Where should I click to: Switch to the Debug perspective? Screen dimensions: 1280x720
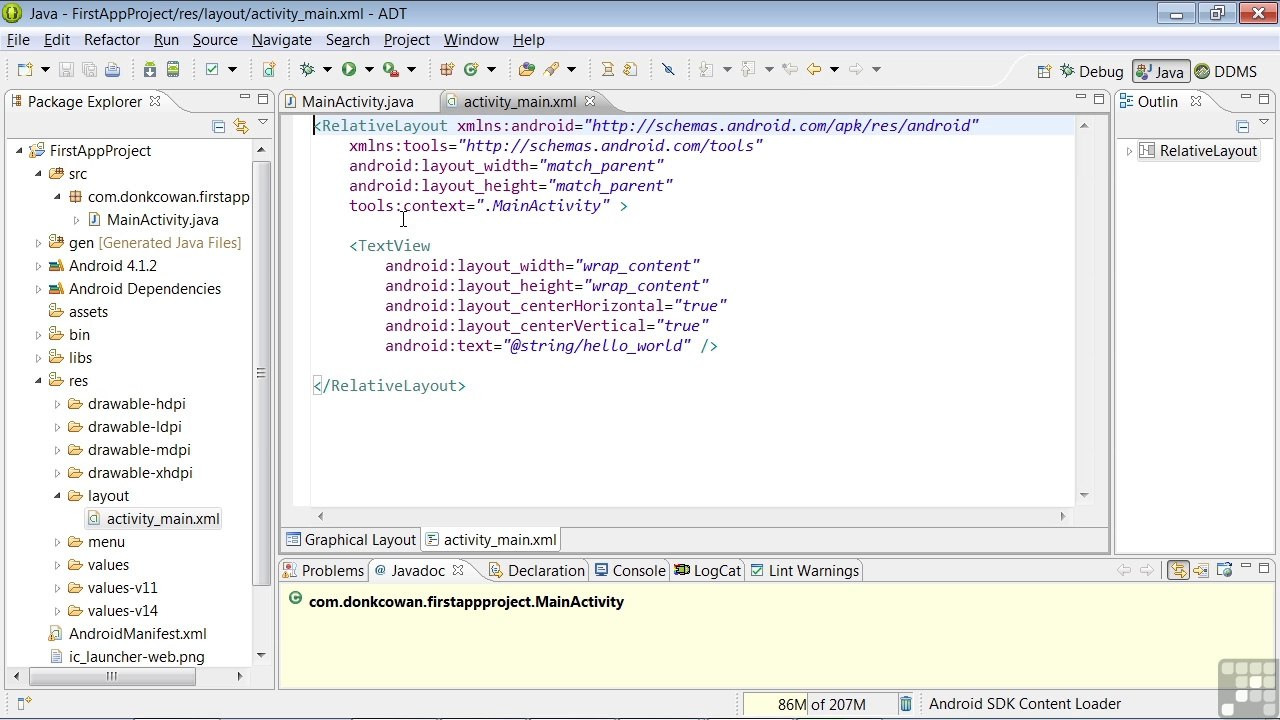point(1091,71)
